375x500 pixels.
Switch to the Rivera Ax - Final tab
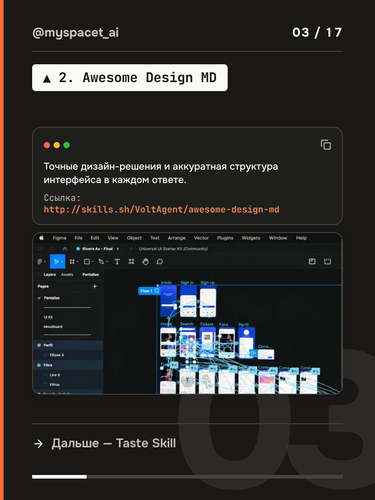point(97,249)
